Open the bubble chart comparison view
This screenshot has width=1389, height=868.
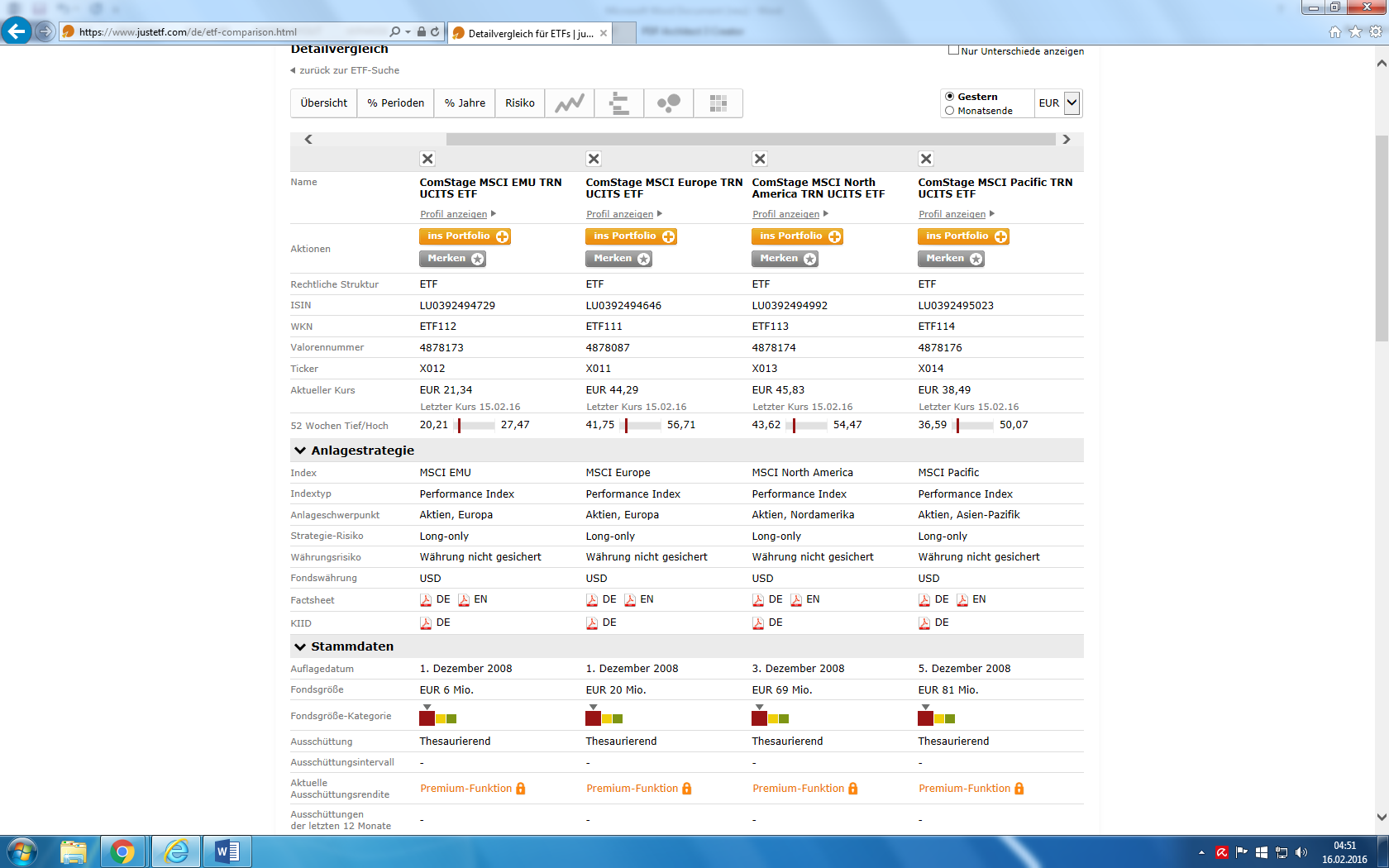tap(668, 103)
